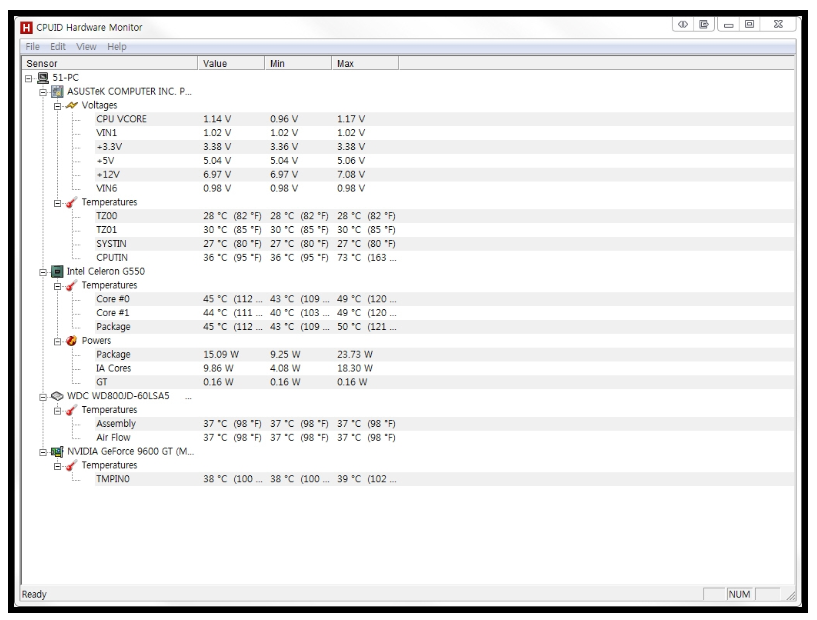Click the NUM status bar indicator
The image size is (817, 620).
point(739,594)
